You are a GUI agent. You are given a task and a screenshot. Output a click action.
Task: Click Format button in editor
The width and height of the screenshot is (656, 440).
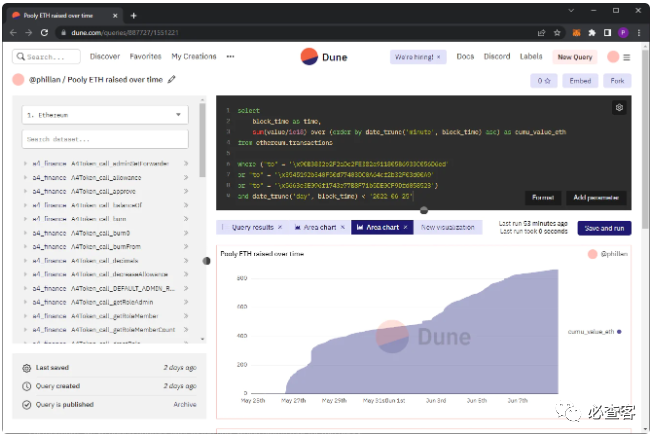[543, 197]
